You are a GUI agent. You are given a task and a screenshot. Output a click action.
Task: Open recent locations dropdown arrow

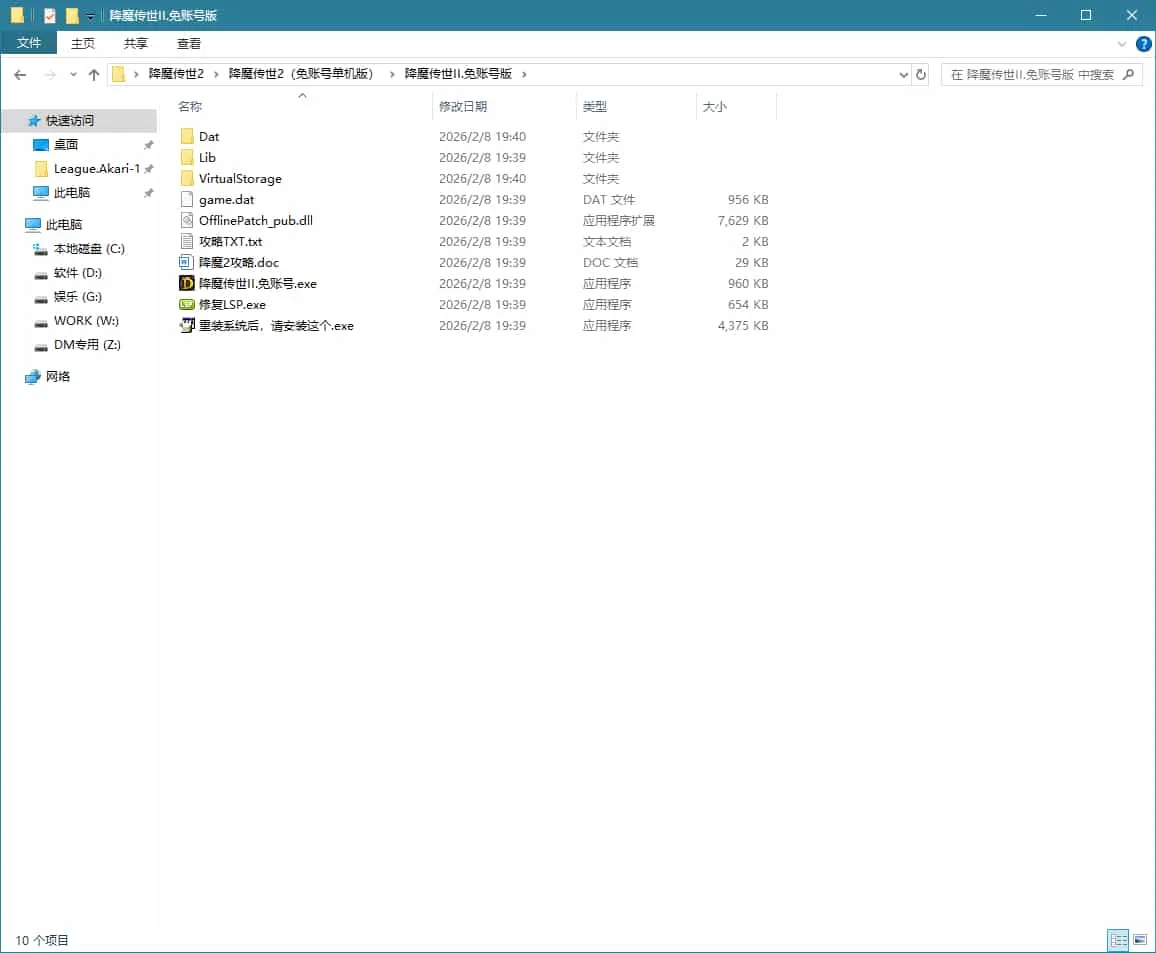[73, 74]
